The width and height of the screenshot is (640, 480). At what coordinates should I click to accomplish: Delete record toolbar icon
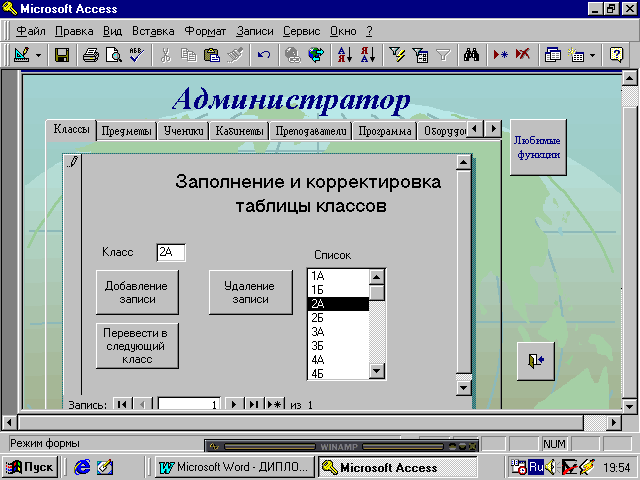click(523, 55)
